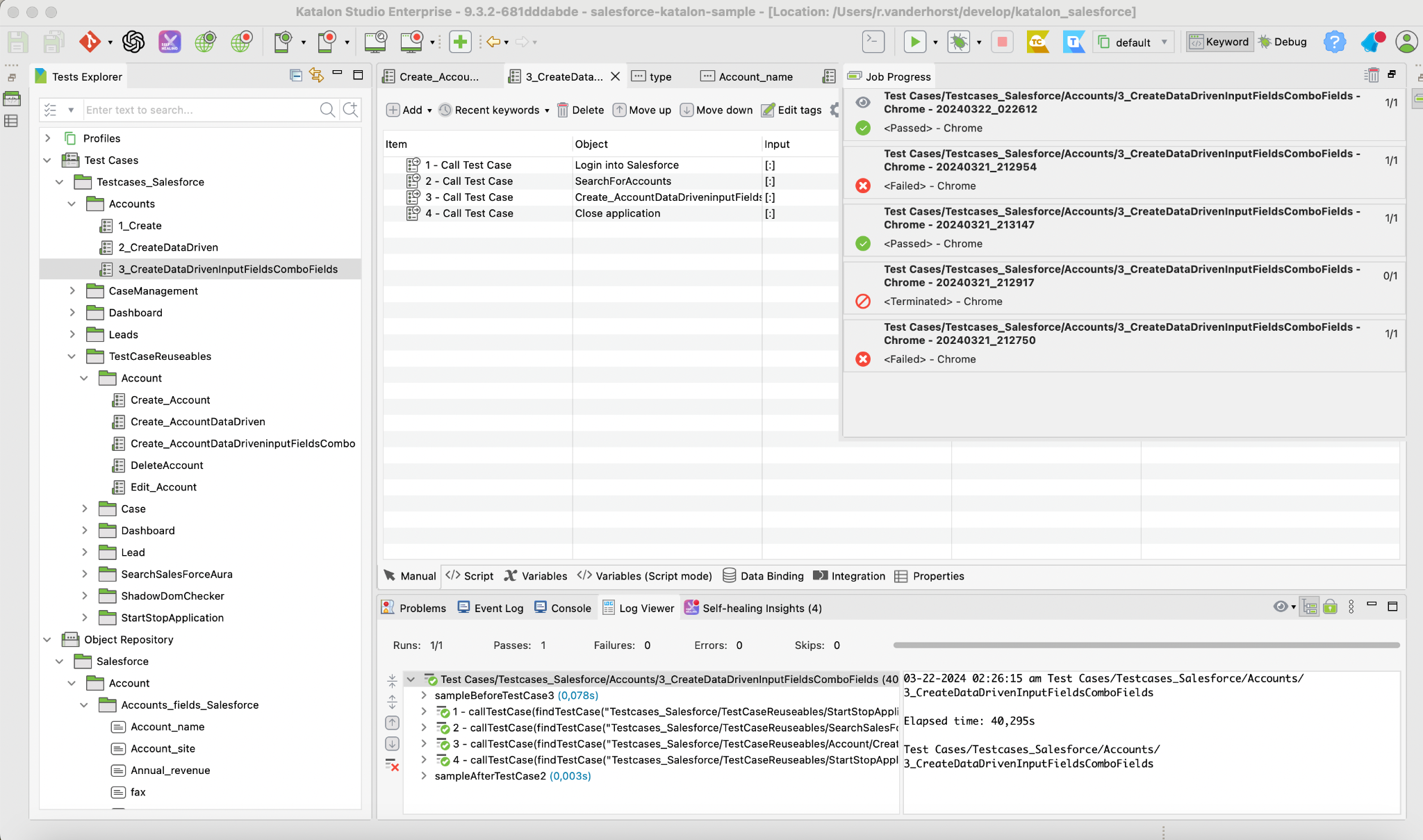1423x840 pixels.
Task: Run the test with green play button
Action: (915, 42)
